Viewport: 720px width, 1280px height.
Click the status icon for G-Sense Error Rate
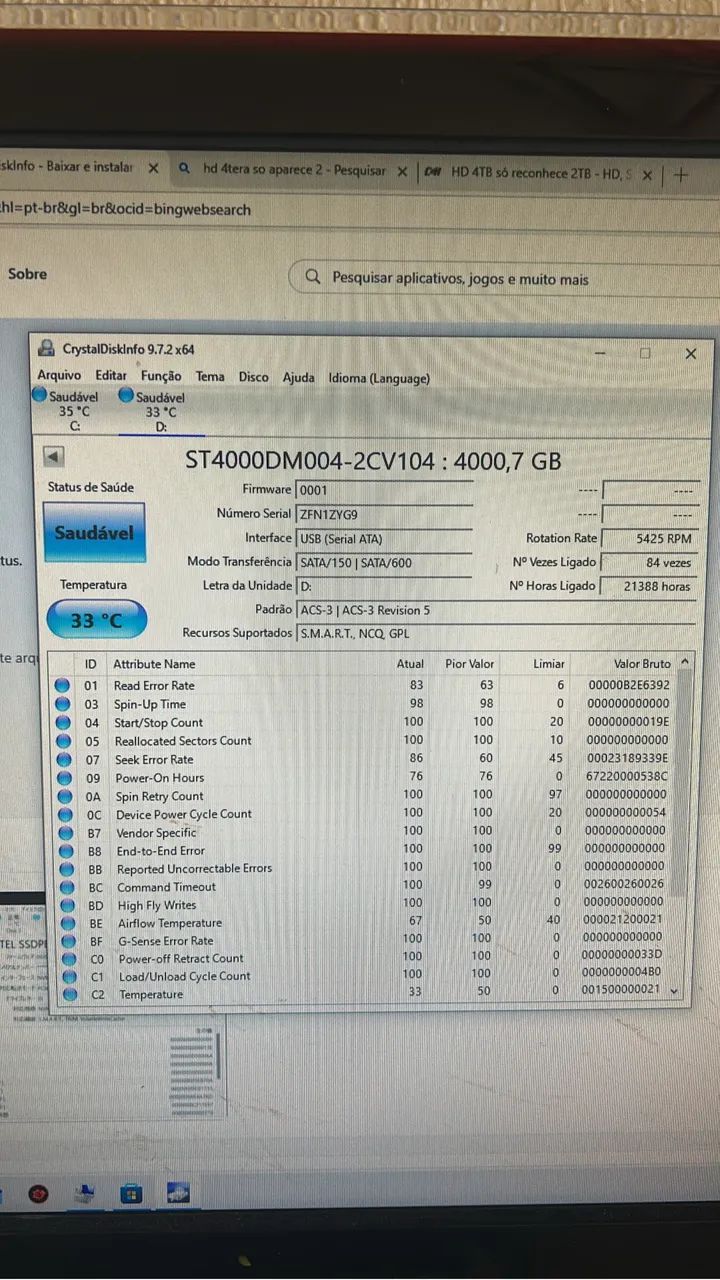[x=68, y=941]
